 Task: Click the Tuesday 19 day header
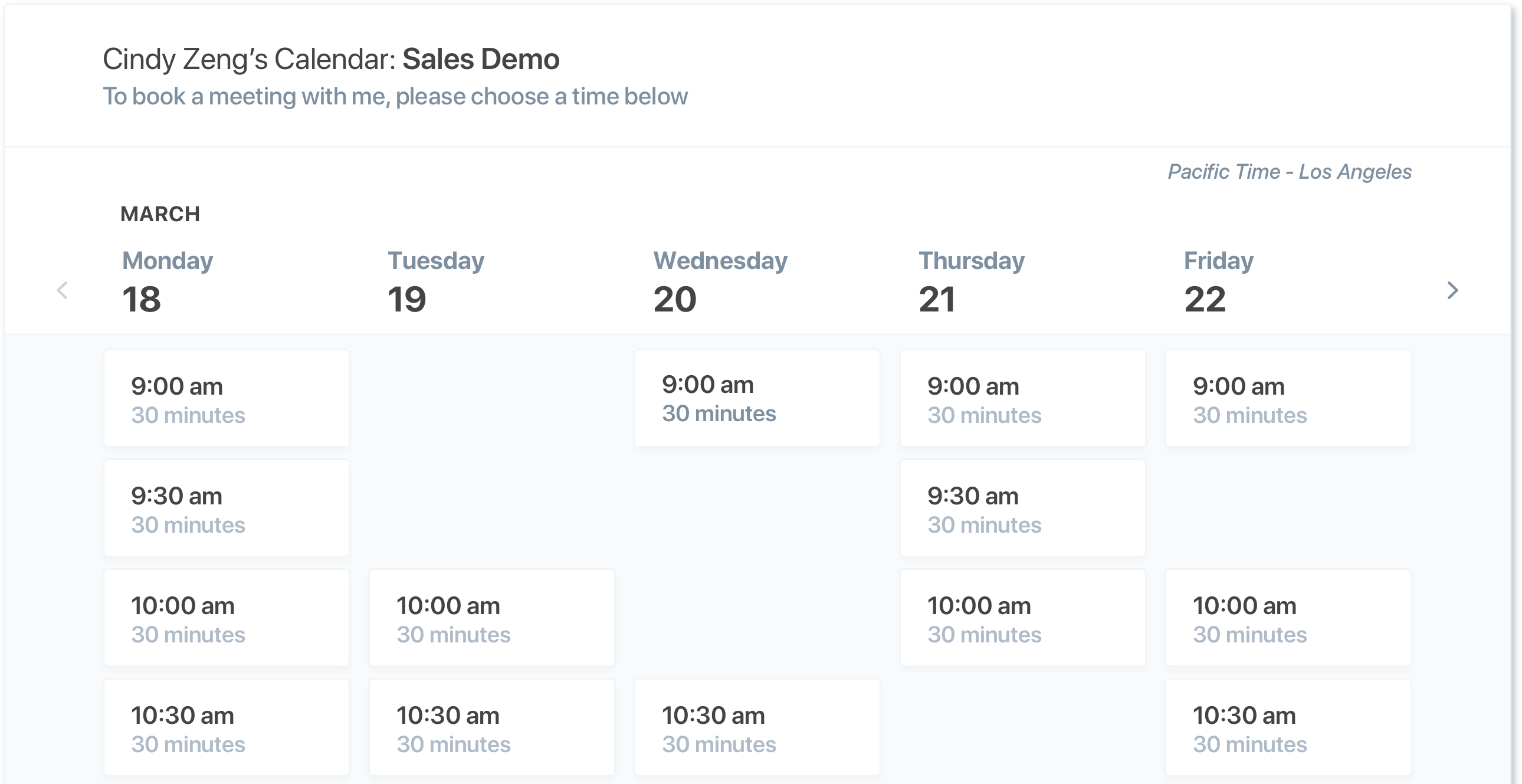click(435, 282)
